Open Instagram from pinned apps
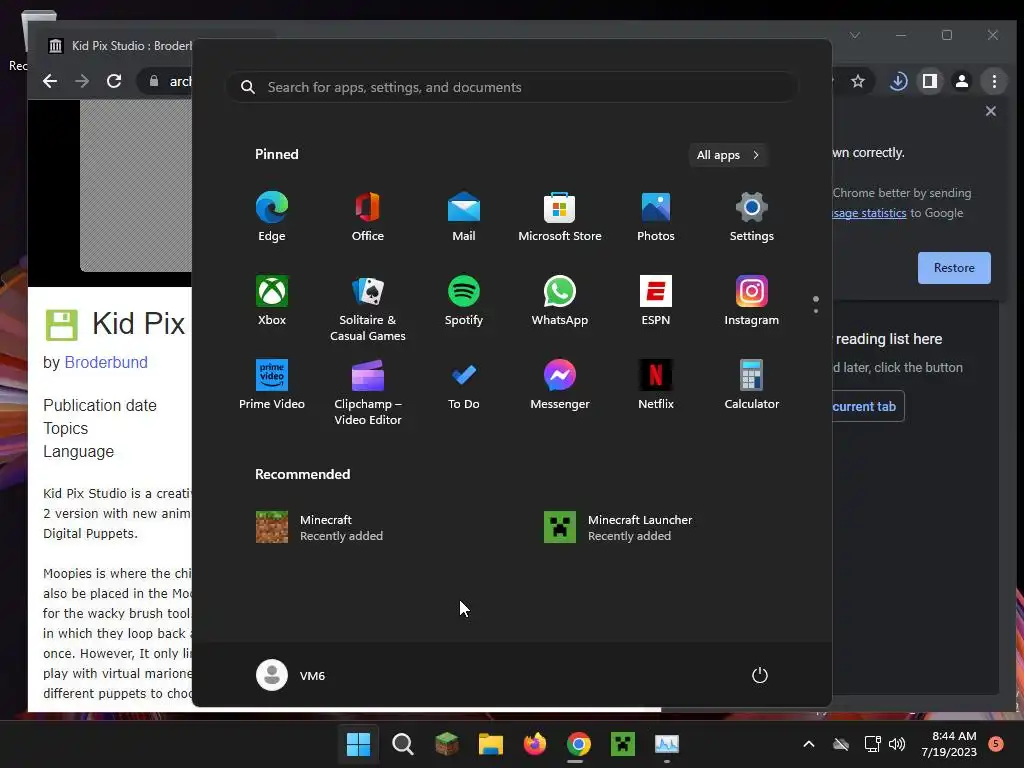 tap(752, 301)
